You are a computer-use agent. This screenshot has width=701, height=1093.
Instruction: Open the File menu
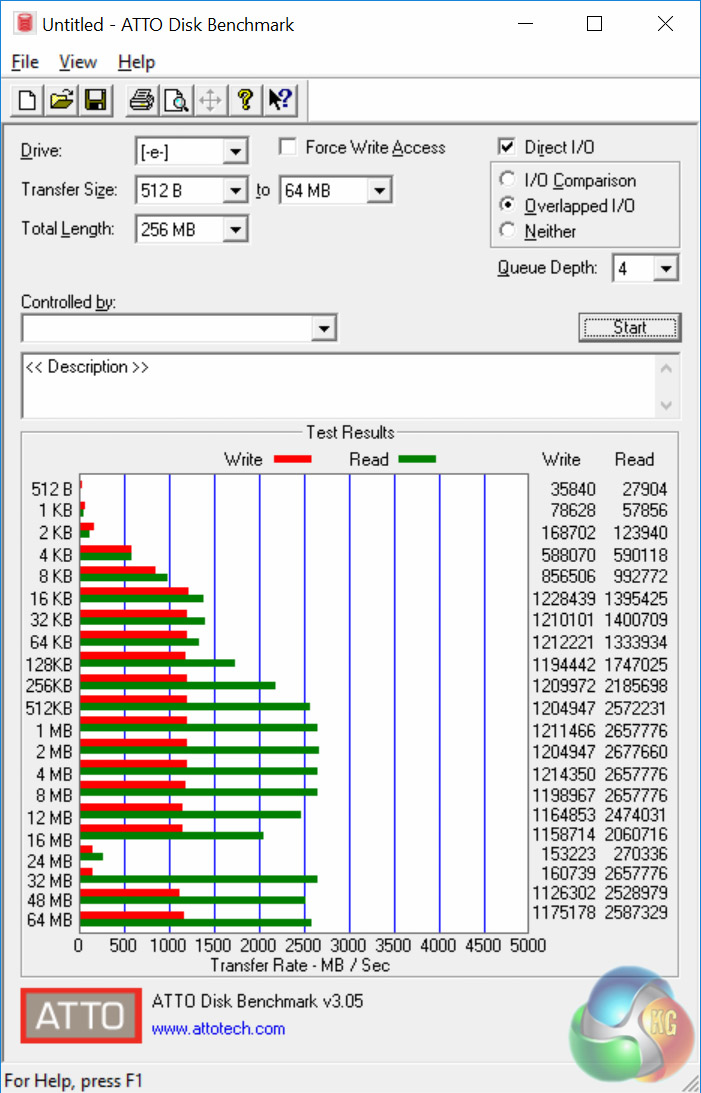[25, 62]
